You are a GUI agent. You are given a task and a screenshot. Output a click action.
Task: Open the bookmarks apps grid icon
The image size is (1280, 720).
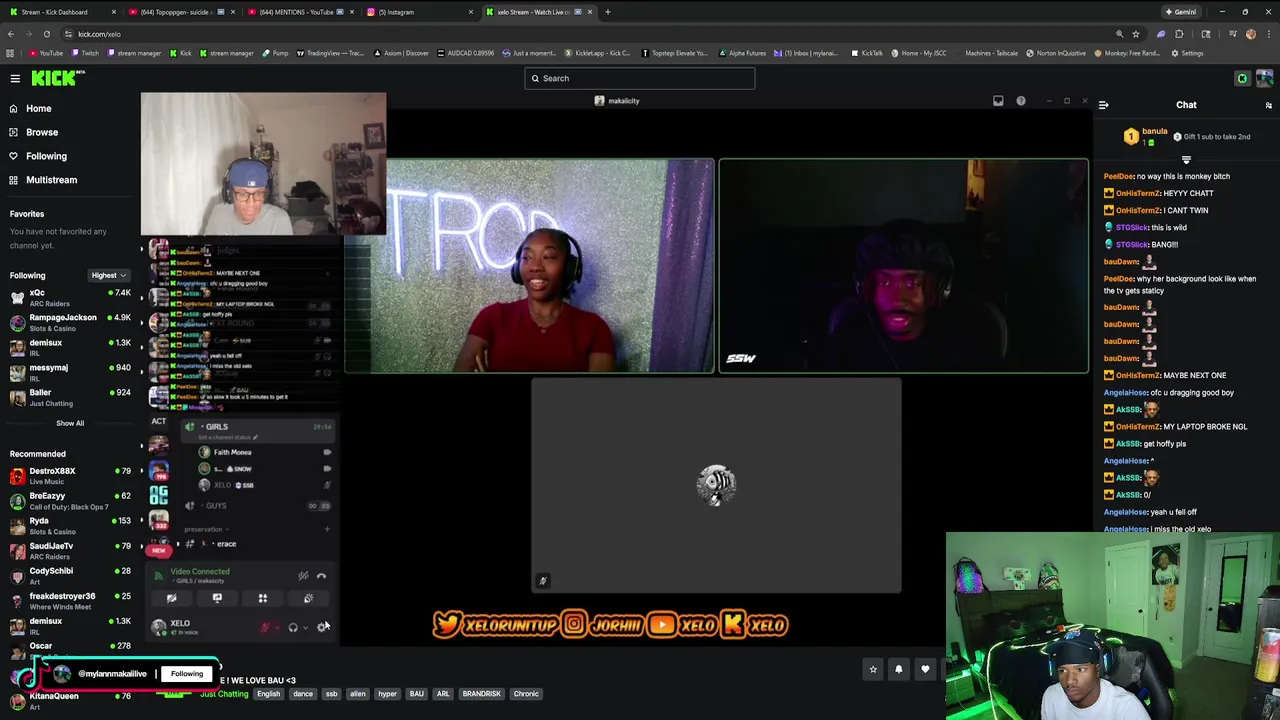tap(10, 53)
